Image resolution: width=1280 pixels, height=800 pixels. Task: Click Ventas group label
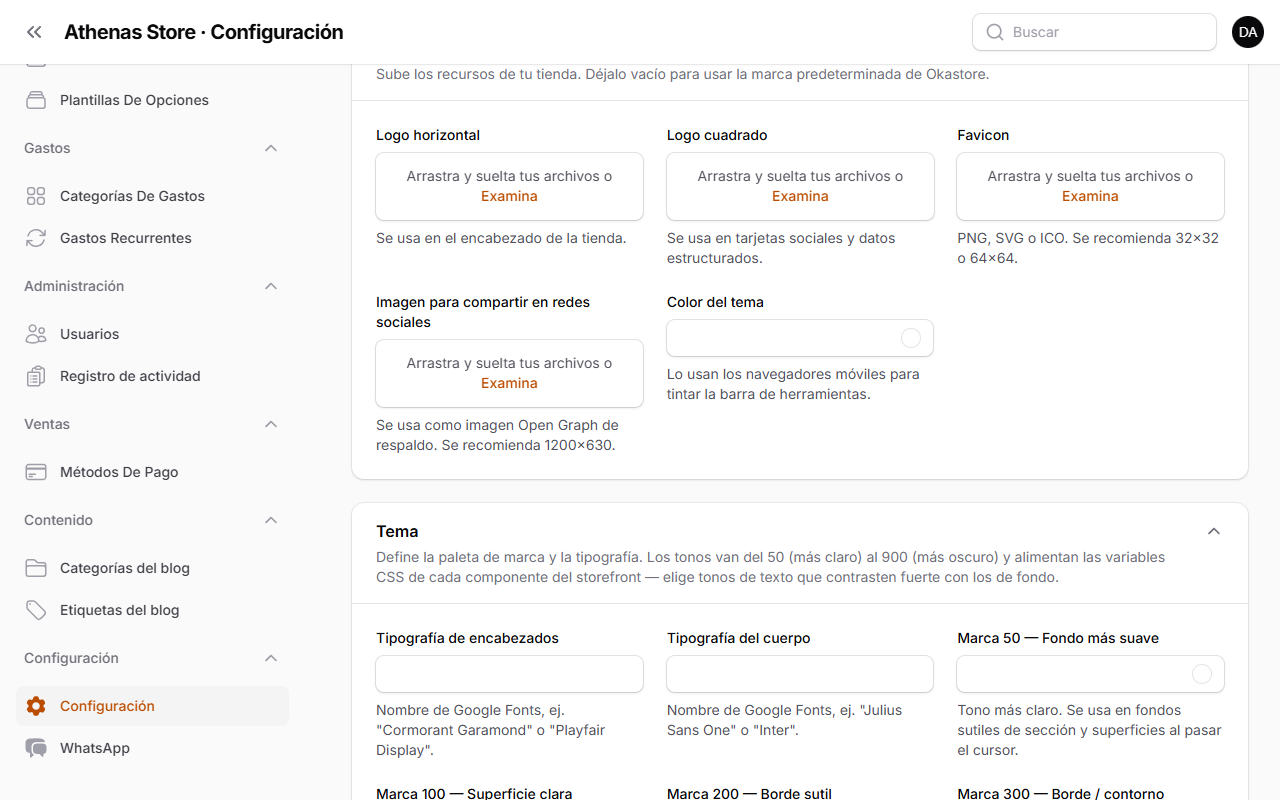pyautogui.click(x=47, y=424)
